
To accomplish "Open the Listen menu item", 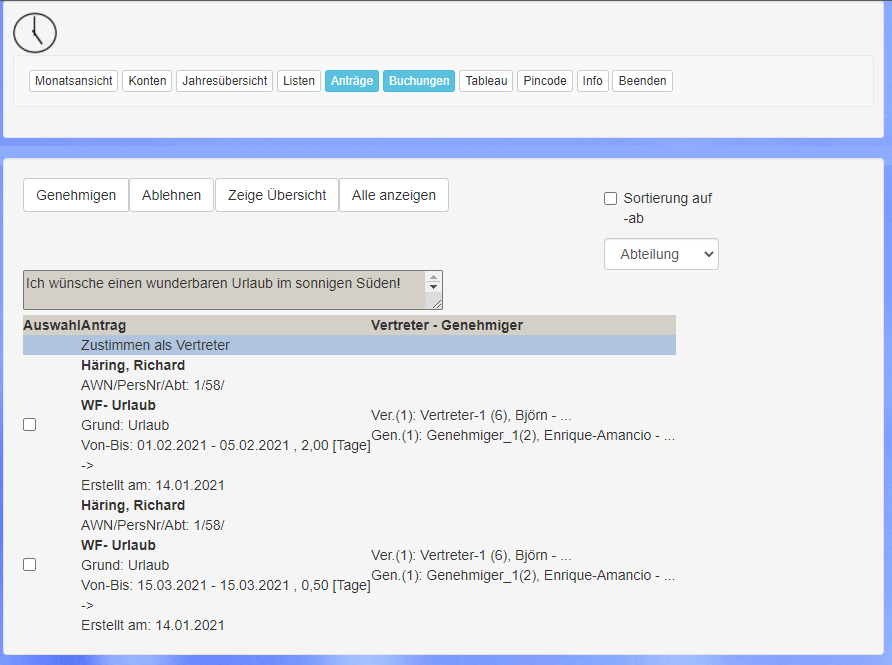I will [x=299, y=81].
